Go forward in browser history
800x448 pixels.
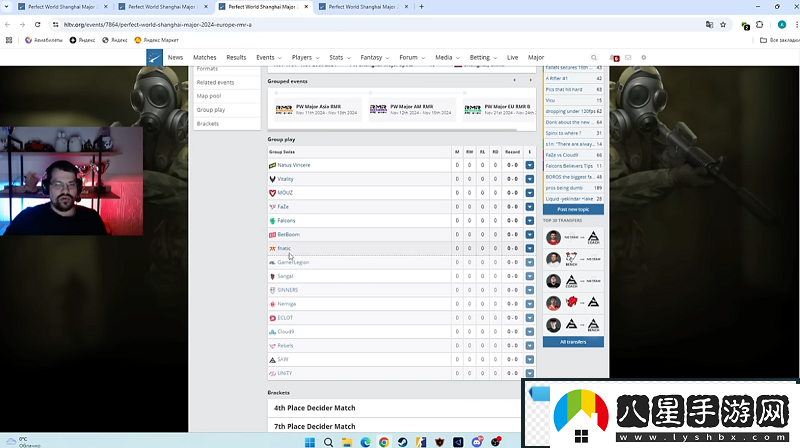[22, 24]
